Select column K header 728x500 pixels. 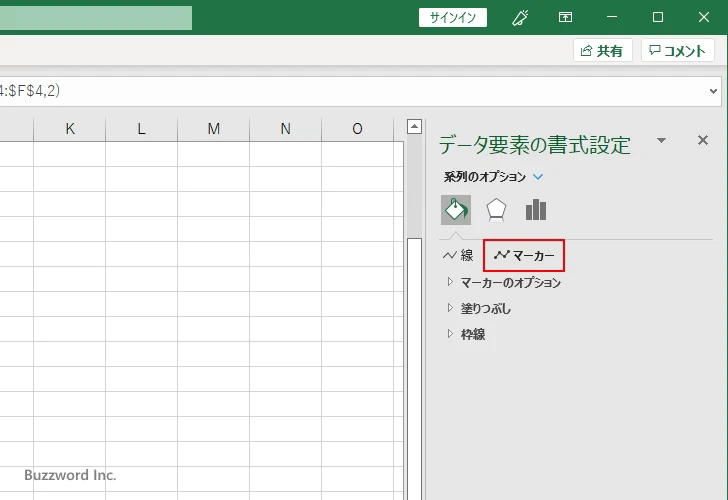[70, 129]
